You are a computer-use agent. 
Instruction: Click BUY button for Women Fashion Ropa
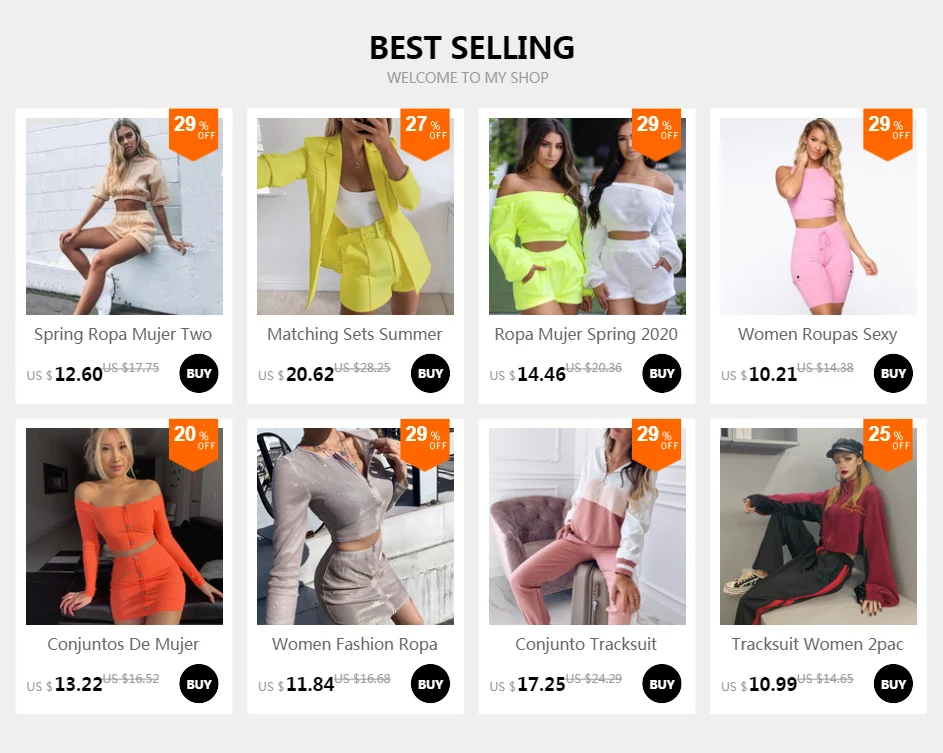tap(430, 684)
